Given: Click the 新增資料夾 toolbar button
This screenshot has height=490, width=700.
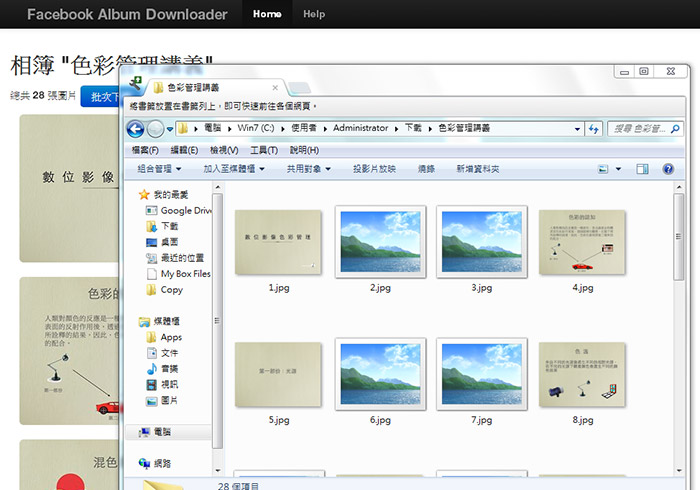Looking at the screenshot, I should pos(478,169).
